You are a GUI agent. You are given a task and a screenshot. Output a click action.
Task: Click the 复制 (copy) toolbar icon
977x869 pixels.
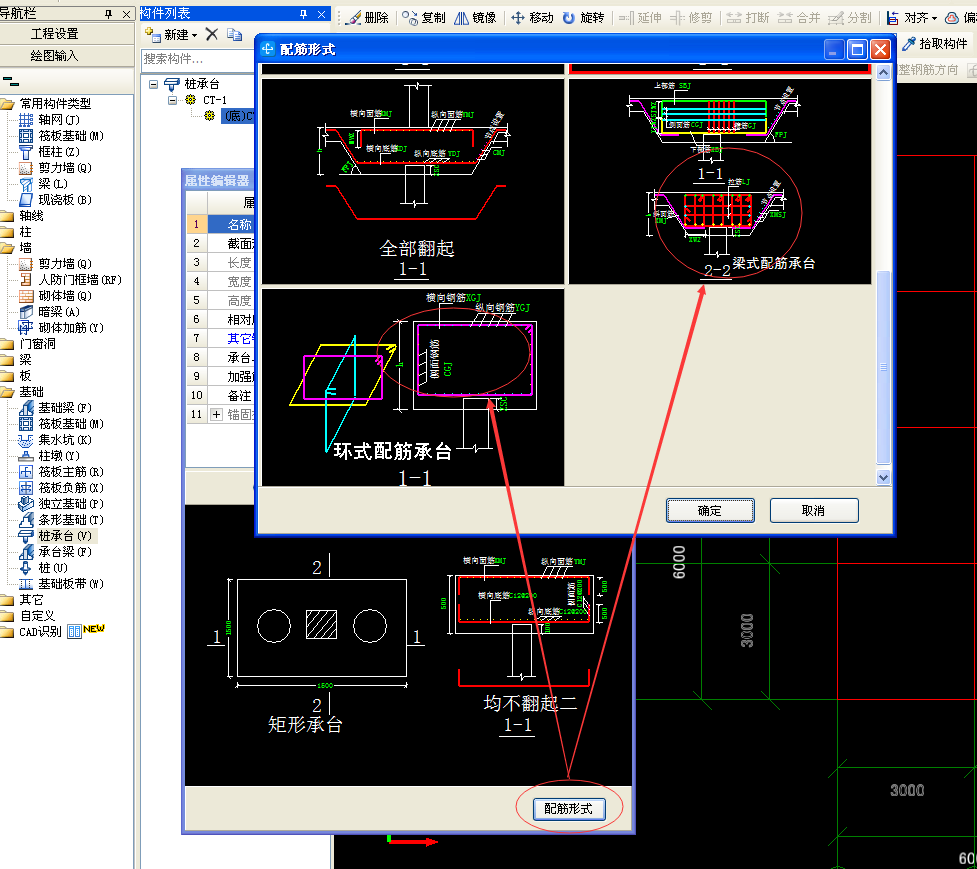424,17
